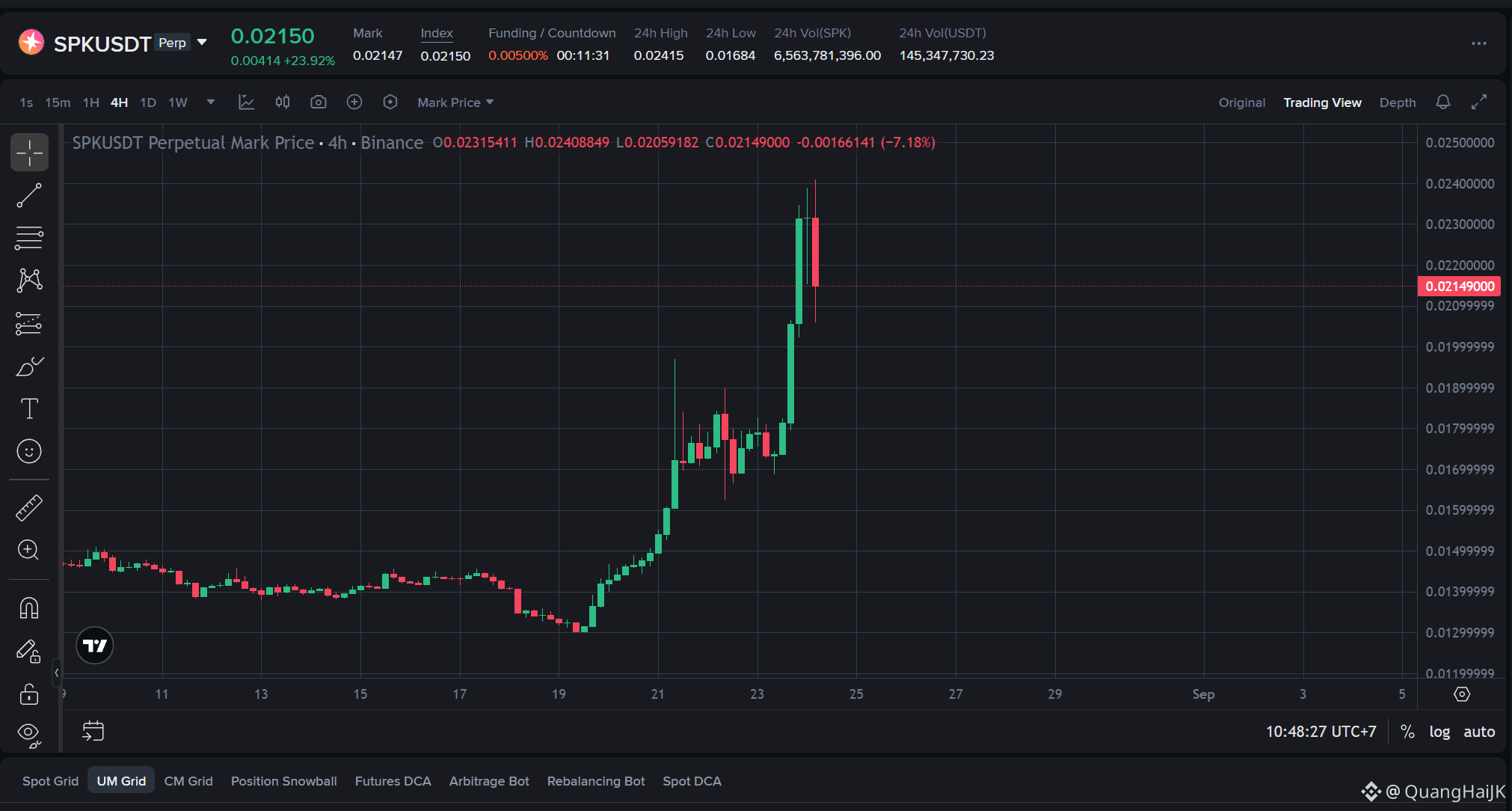Open price scale settings gear icon
The image size is (1512, 811).
tap(1462, 694)
